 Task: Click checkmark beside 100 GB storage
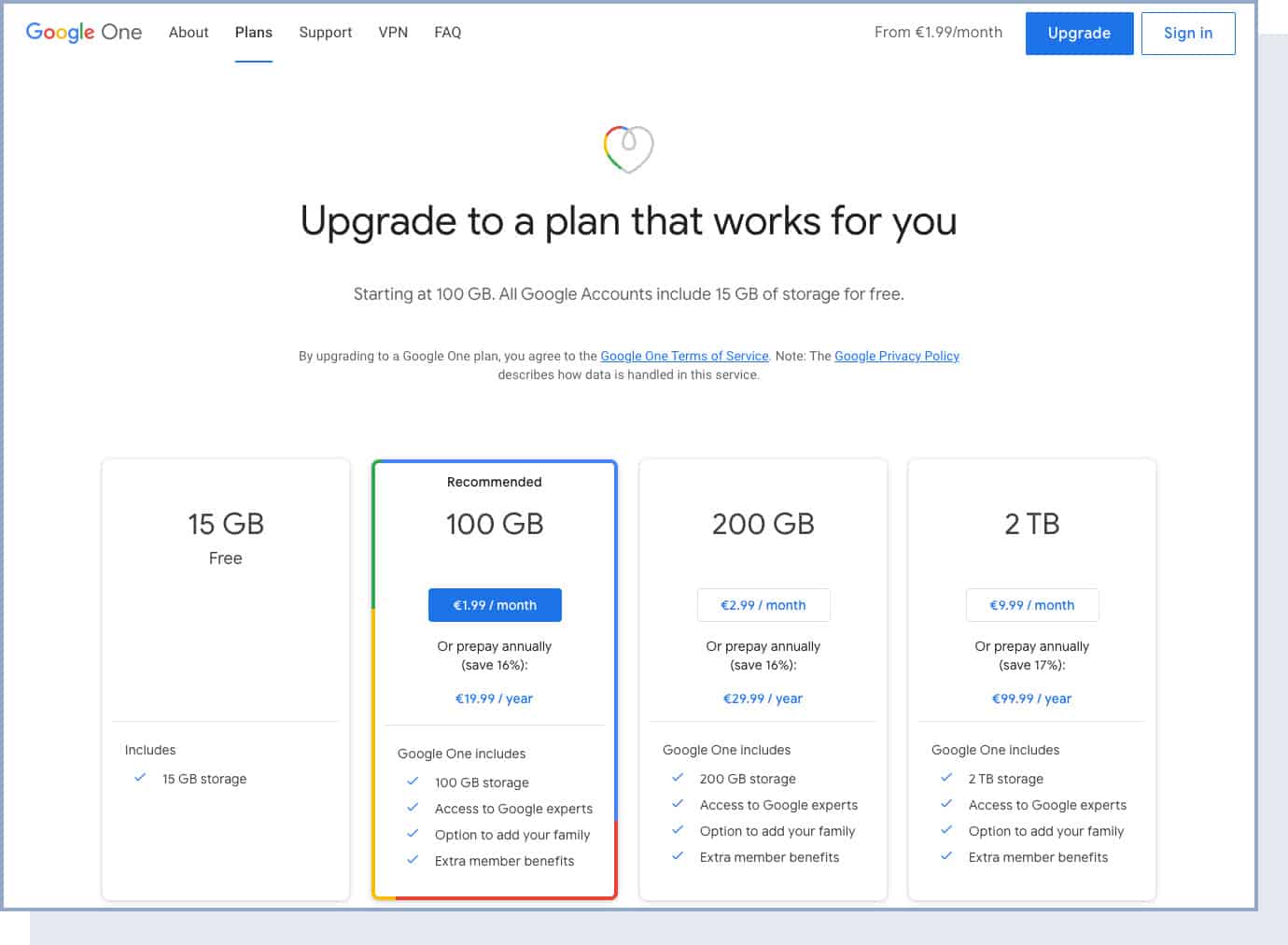(413, 781)
